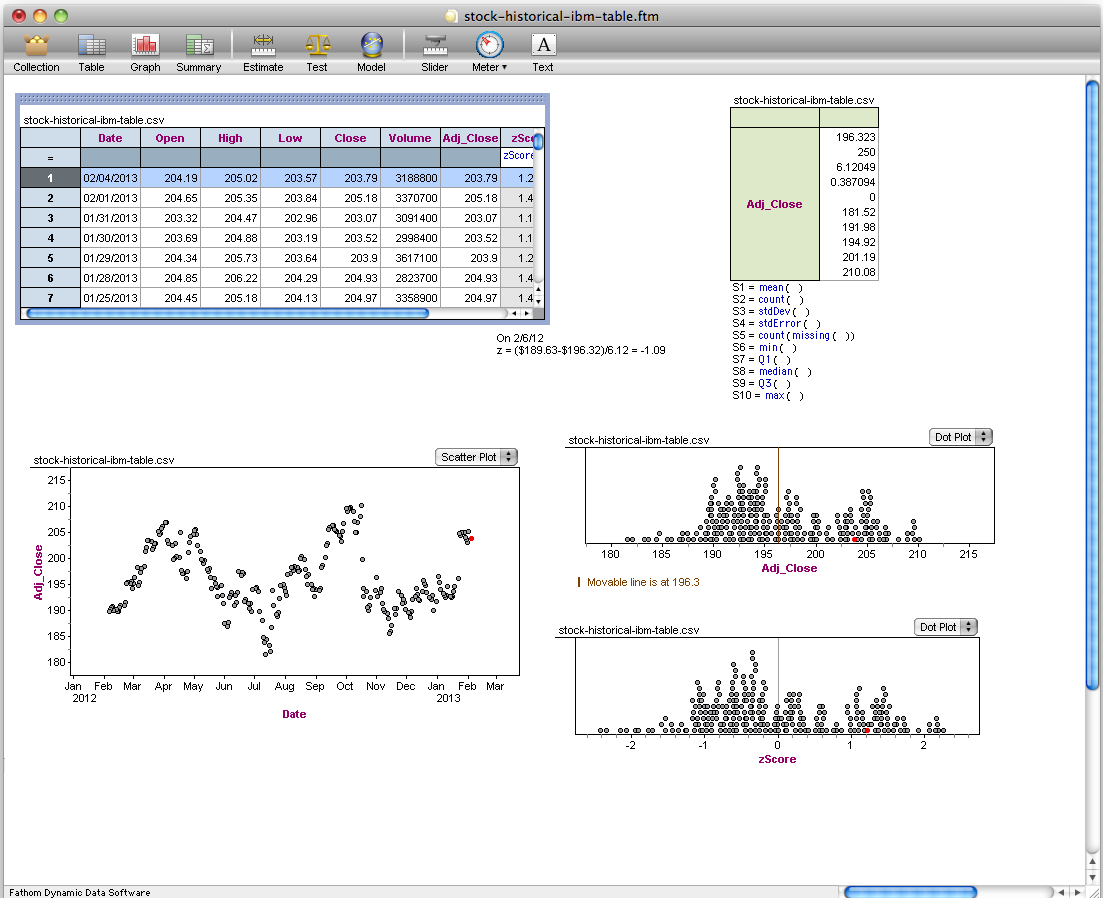Click the Text tool icon

pos(542,46)
